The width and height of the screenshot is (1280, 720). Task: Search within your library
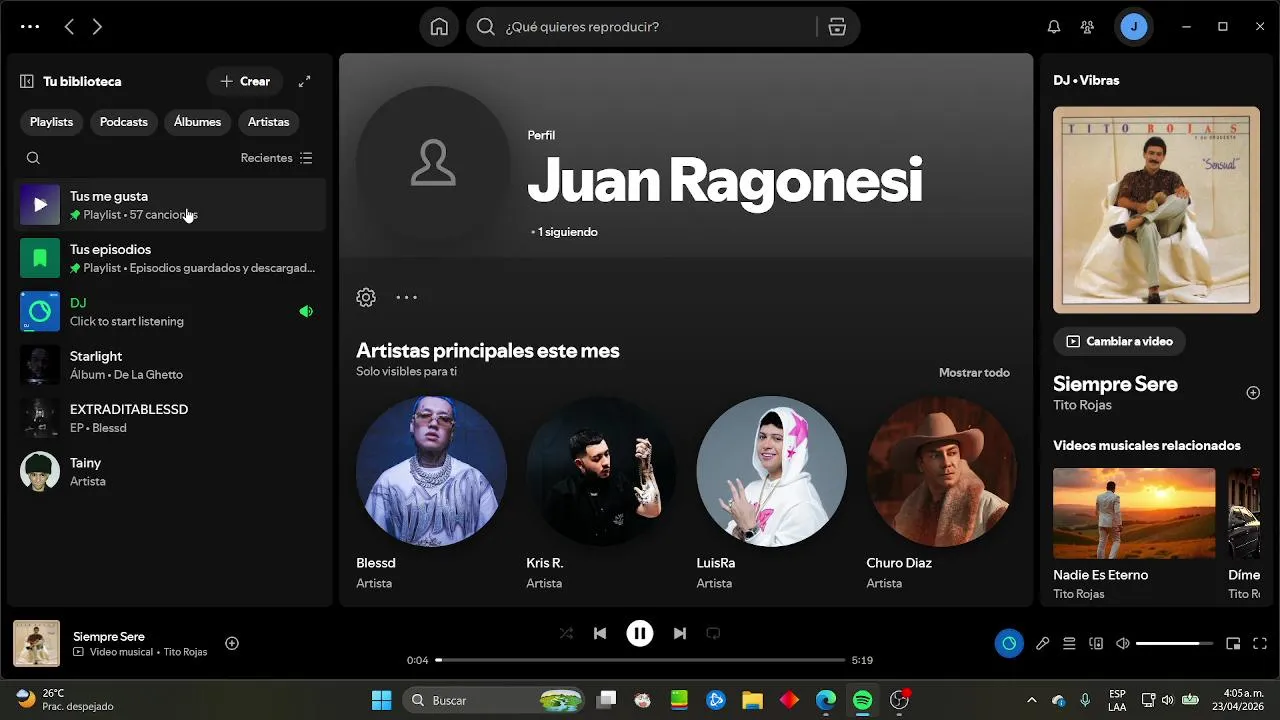[x=33, y=158]
